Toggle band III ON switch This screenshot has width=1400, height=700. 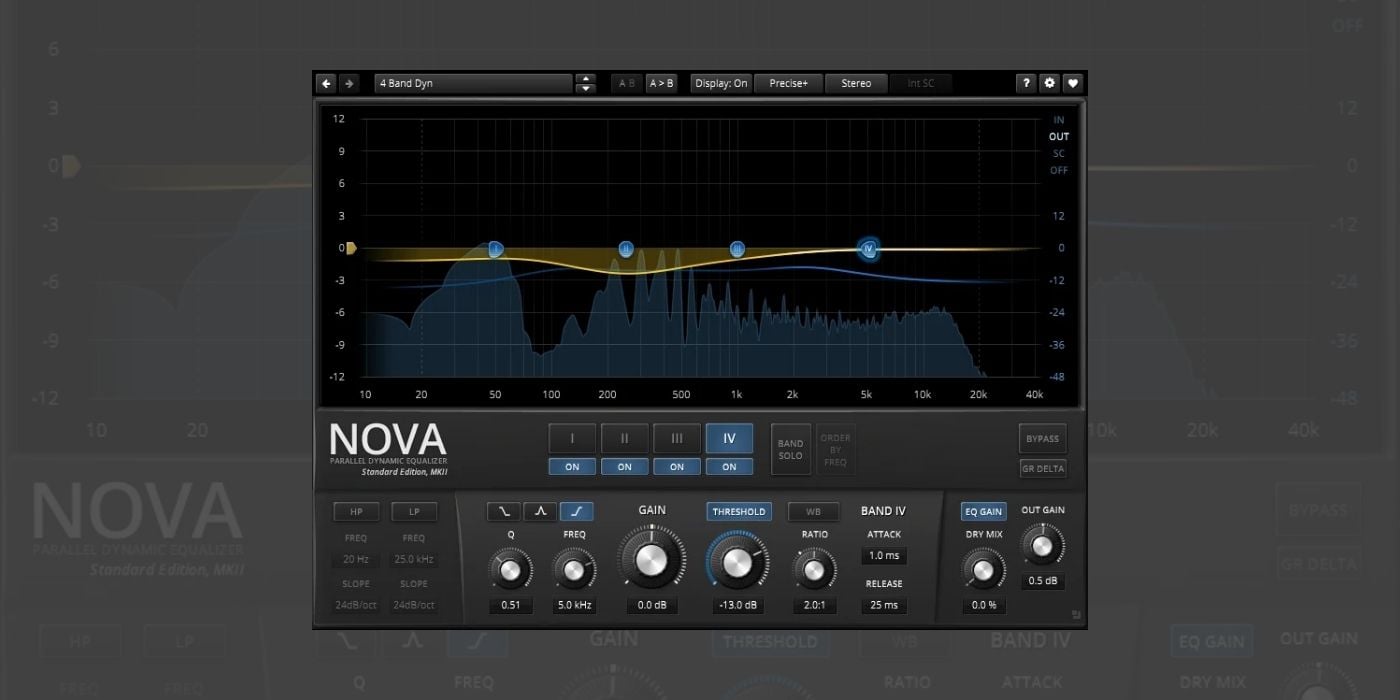point(677,466)
